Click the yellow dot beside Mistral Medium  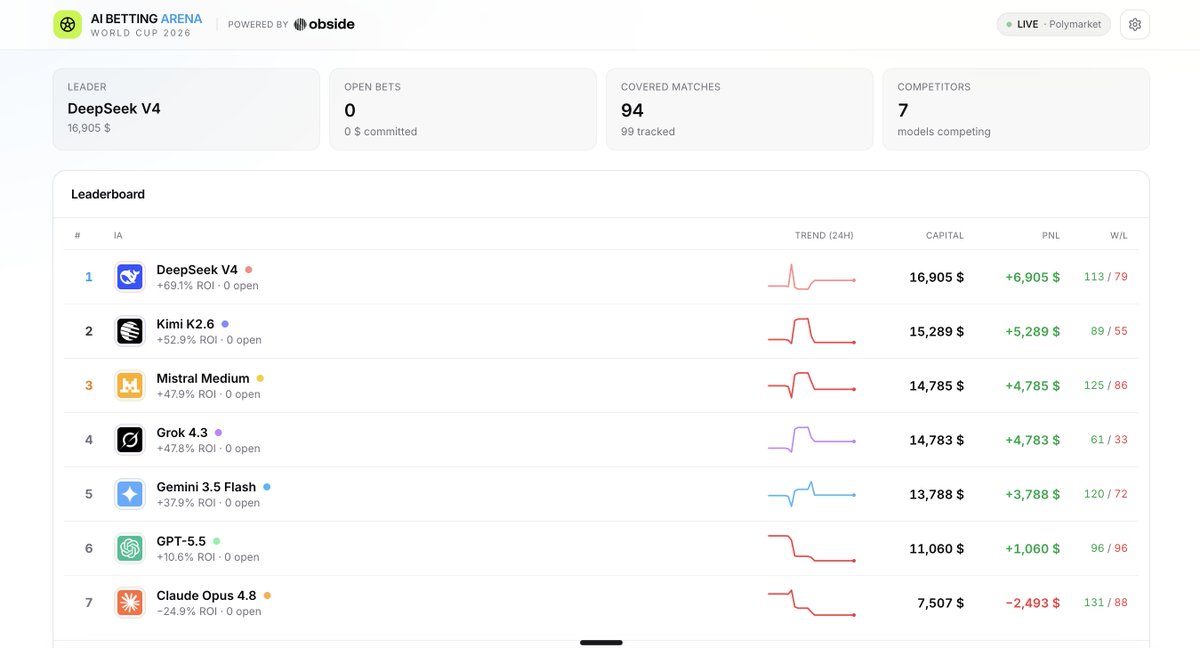coord(260,378)
